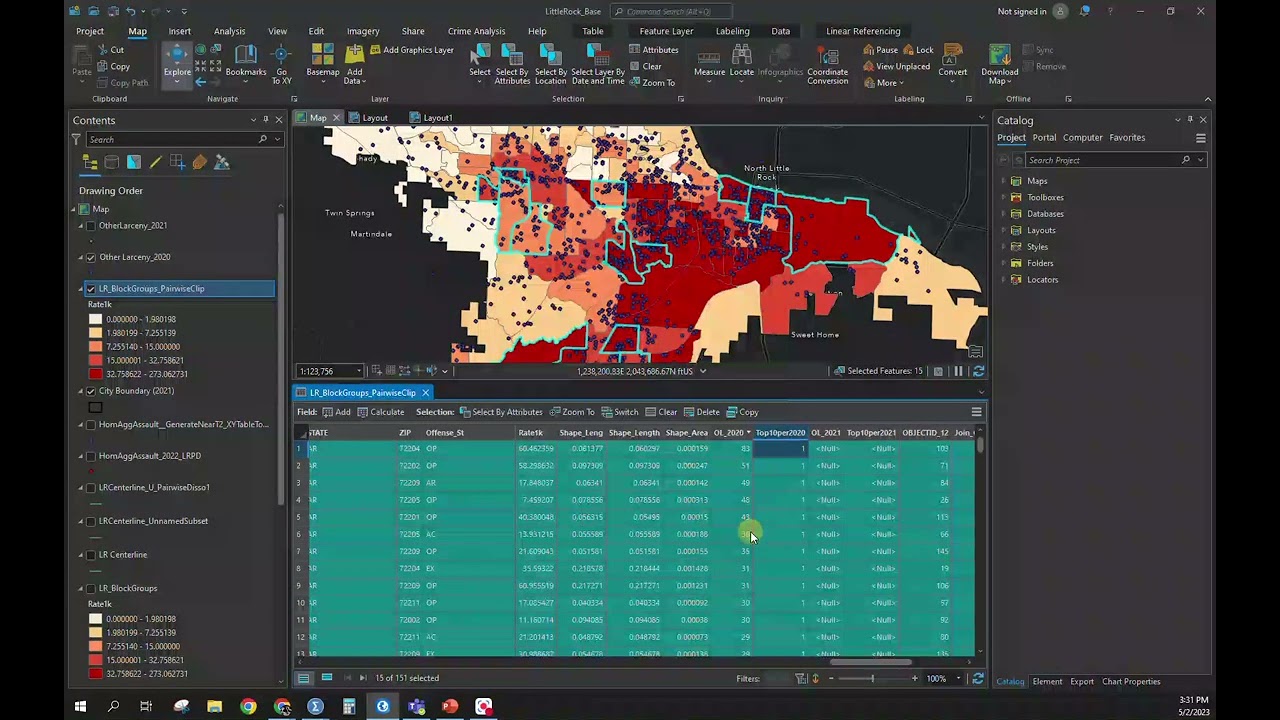
Task: Enable LR Centerline layer
Action: [91, 555]
